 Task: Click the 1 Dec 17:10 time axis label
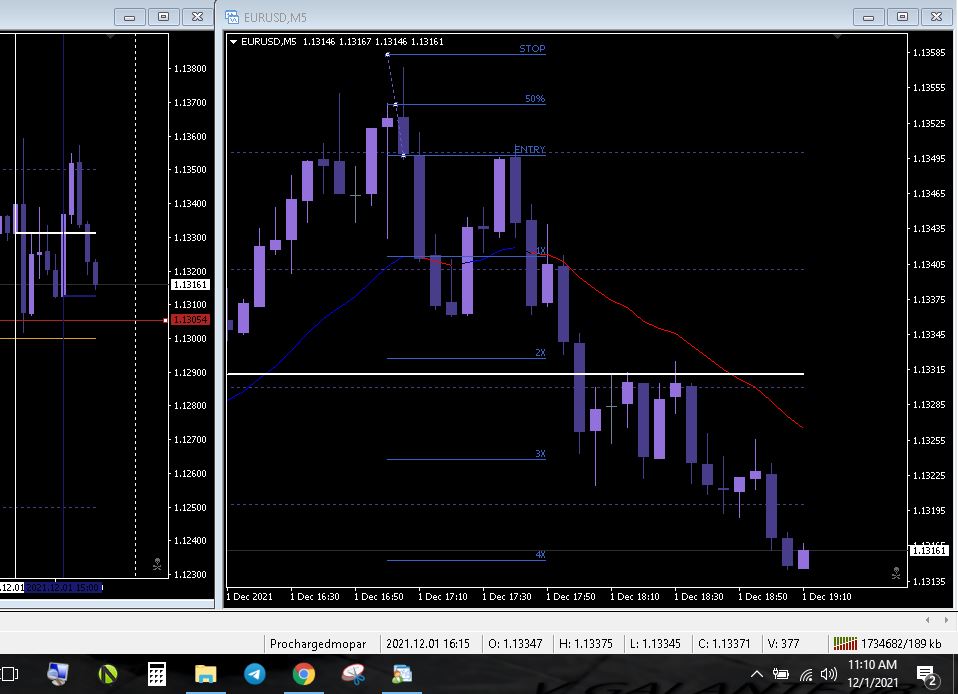pos(442,596)
